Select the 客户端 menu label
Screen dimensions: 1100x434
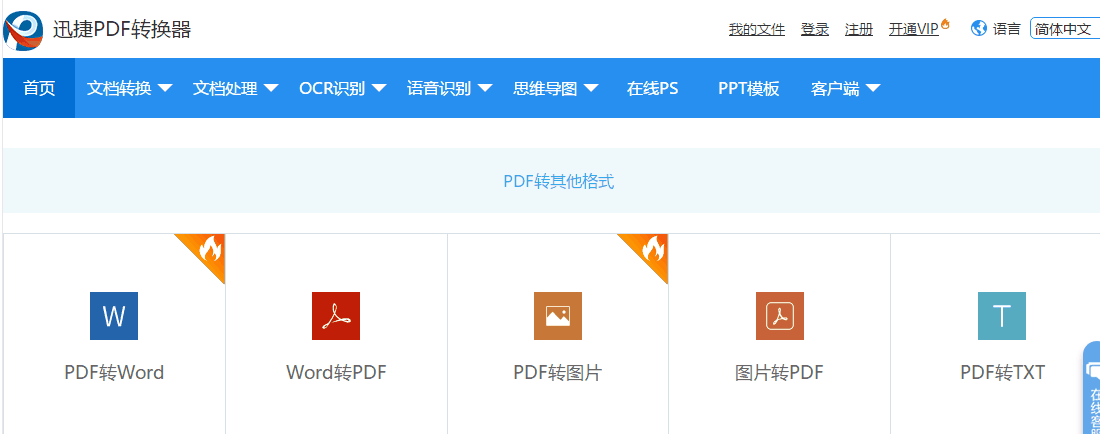click(836, 89)
